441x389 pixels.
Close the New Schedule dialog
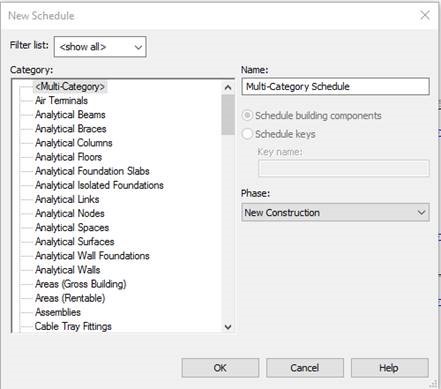tap(425, 15)
